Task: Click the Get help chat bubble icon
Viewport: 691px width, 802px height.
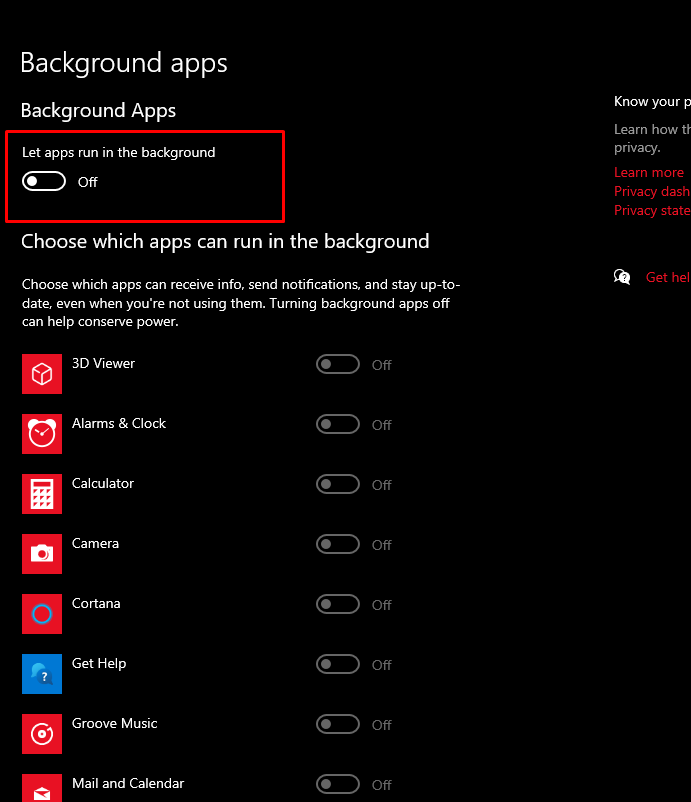Action: [x=622, y=277]
